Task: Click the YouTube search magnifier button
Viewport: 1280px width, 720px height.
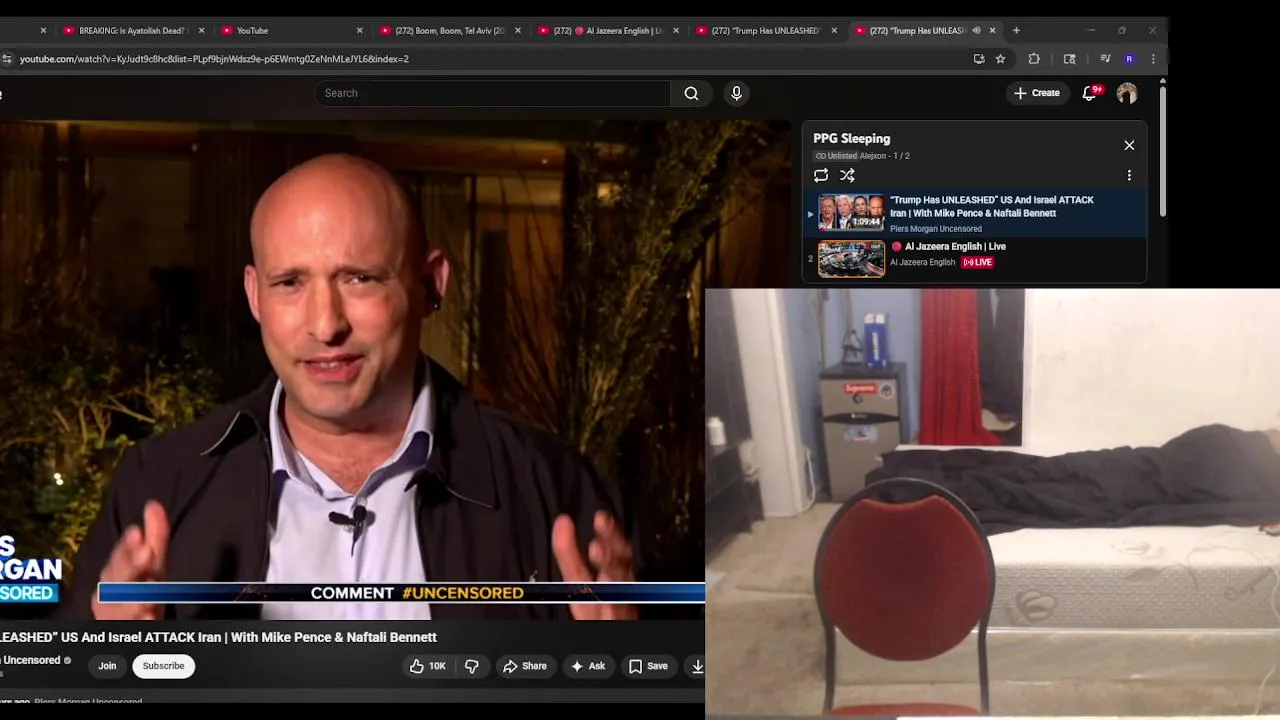Action: [x=691, y=93]
